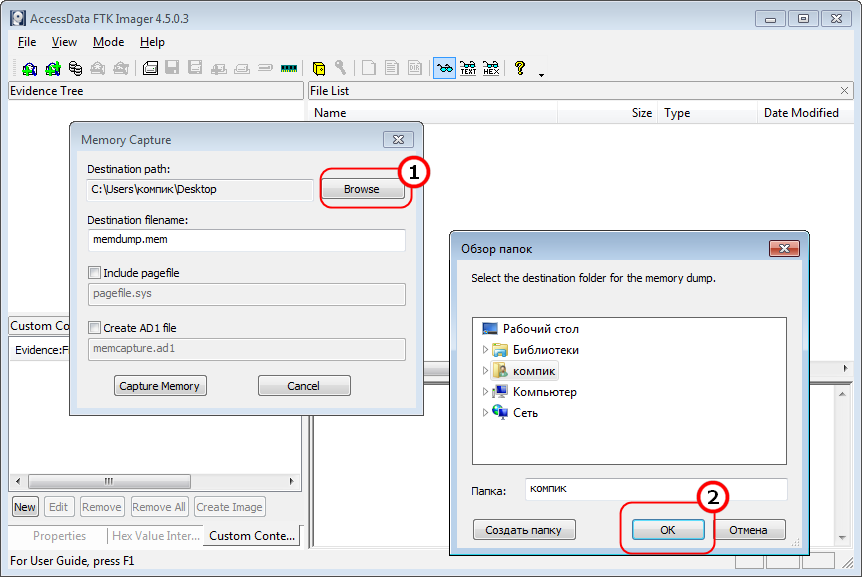Viewport: 862px width, 577px height.
Task: Click right arrow of Custom Content scrollbar
Action: 291,481
